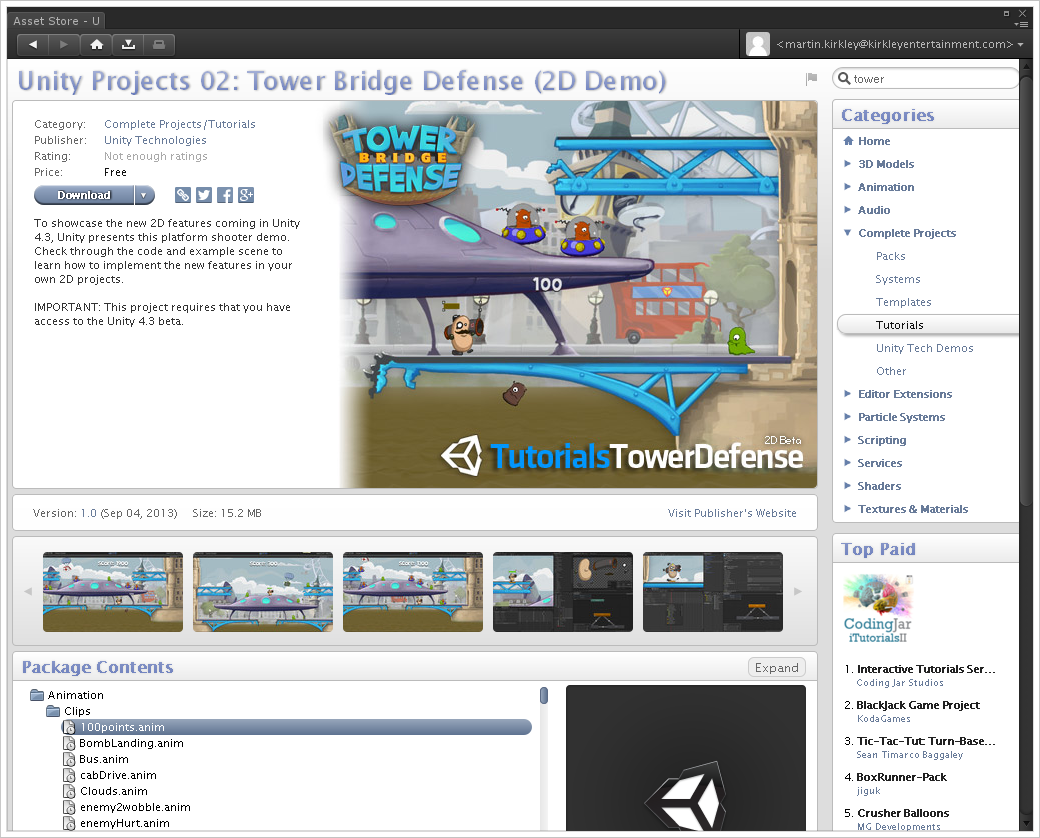This screenshot has height=838, width=1040.
Task: Open the fourth editor screenshot thumbnail
Action: [x=562, y=592]
